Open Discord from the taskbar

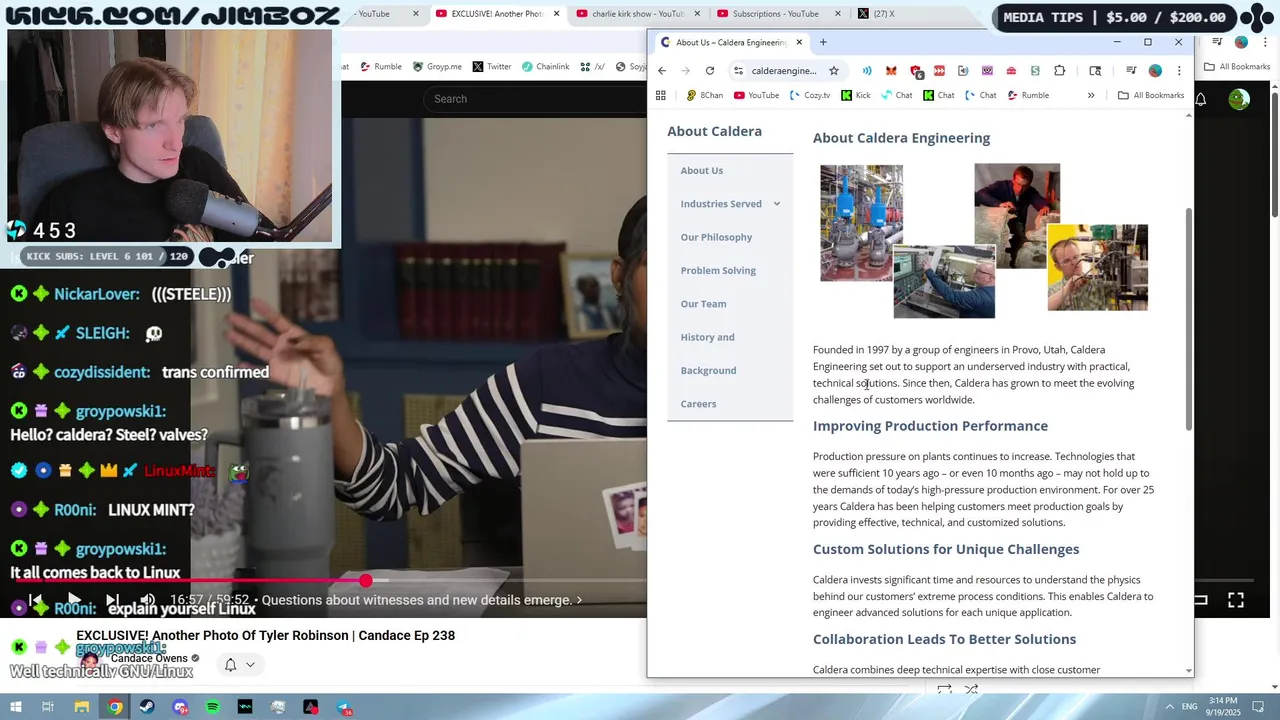coord(180,707)
